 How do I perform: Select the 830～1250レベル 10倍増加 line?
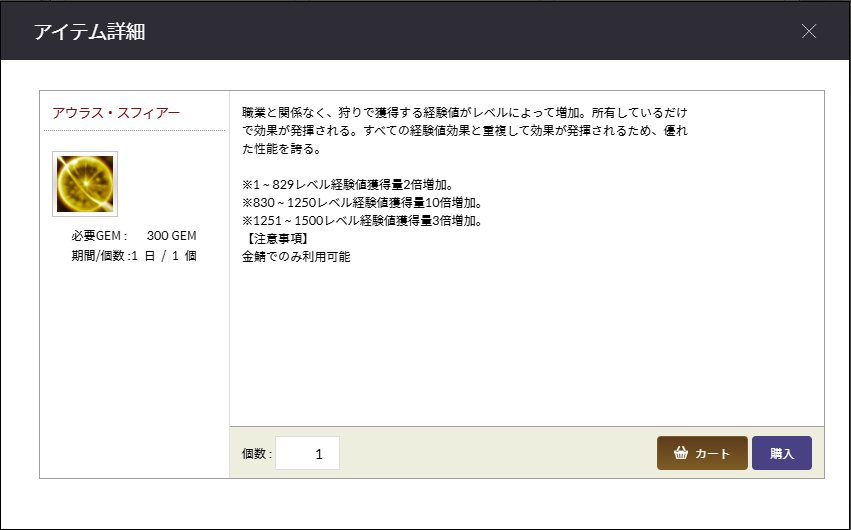(x=363, y=203)
